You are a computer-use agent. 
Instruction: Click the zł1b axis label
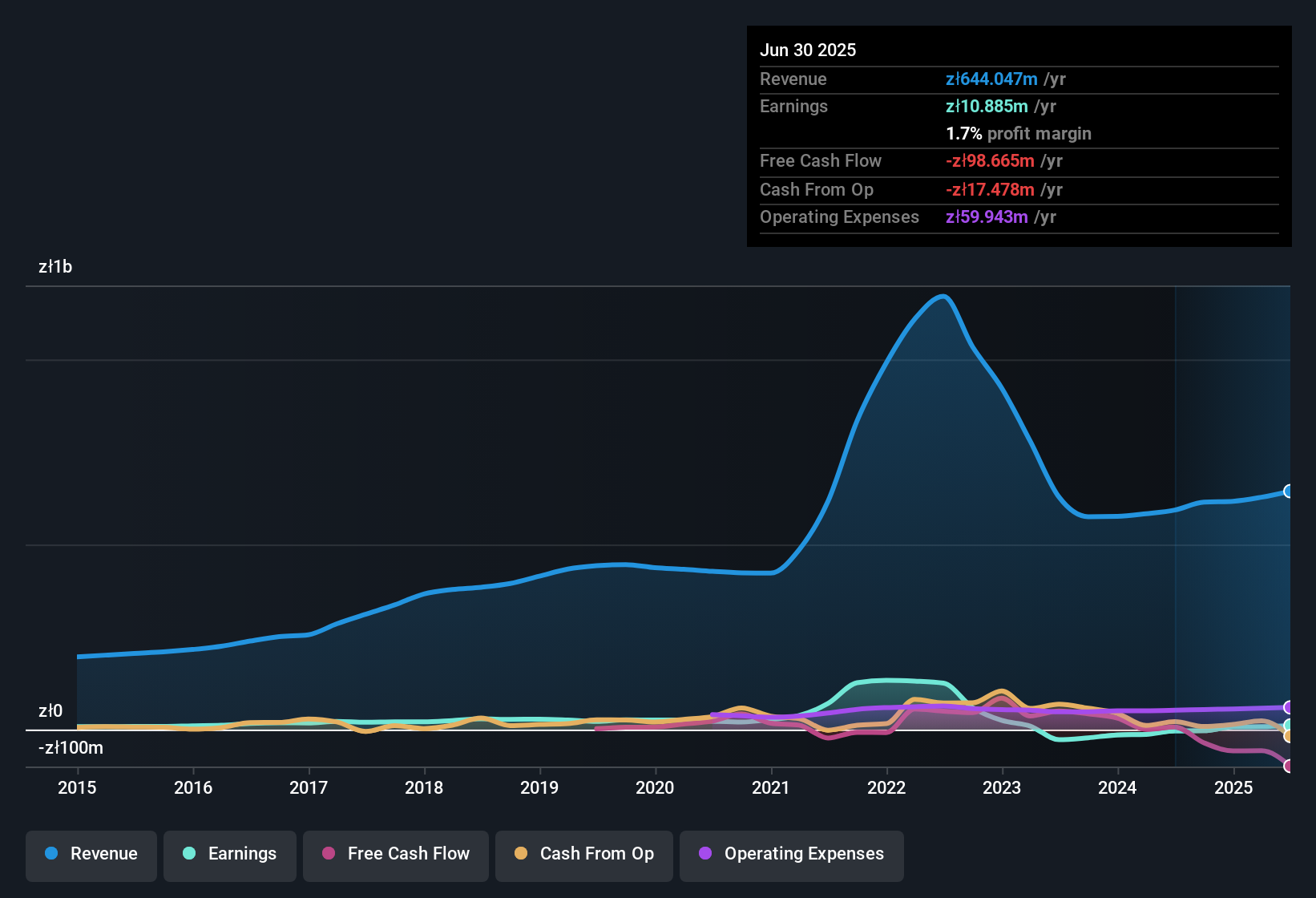(54, 266)
